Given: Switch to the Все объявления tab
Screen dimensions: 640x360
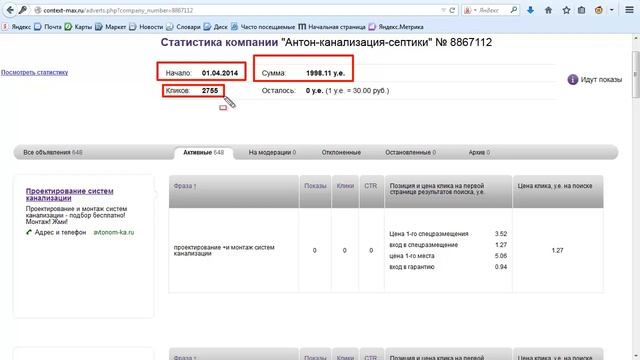Looking at the screenshot, I should tap(53, 152).
